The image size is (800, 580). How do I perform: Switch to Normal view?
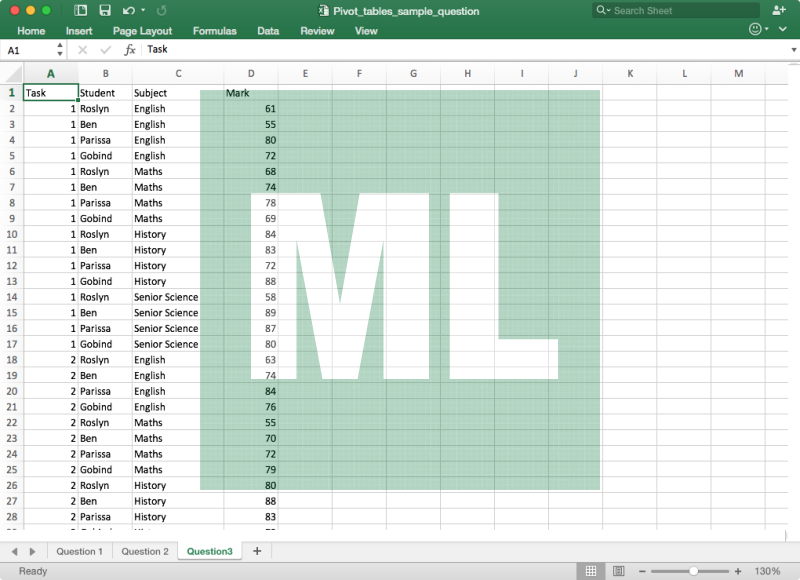point(591,571)
